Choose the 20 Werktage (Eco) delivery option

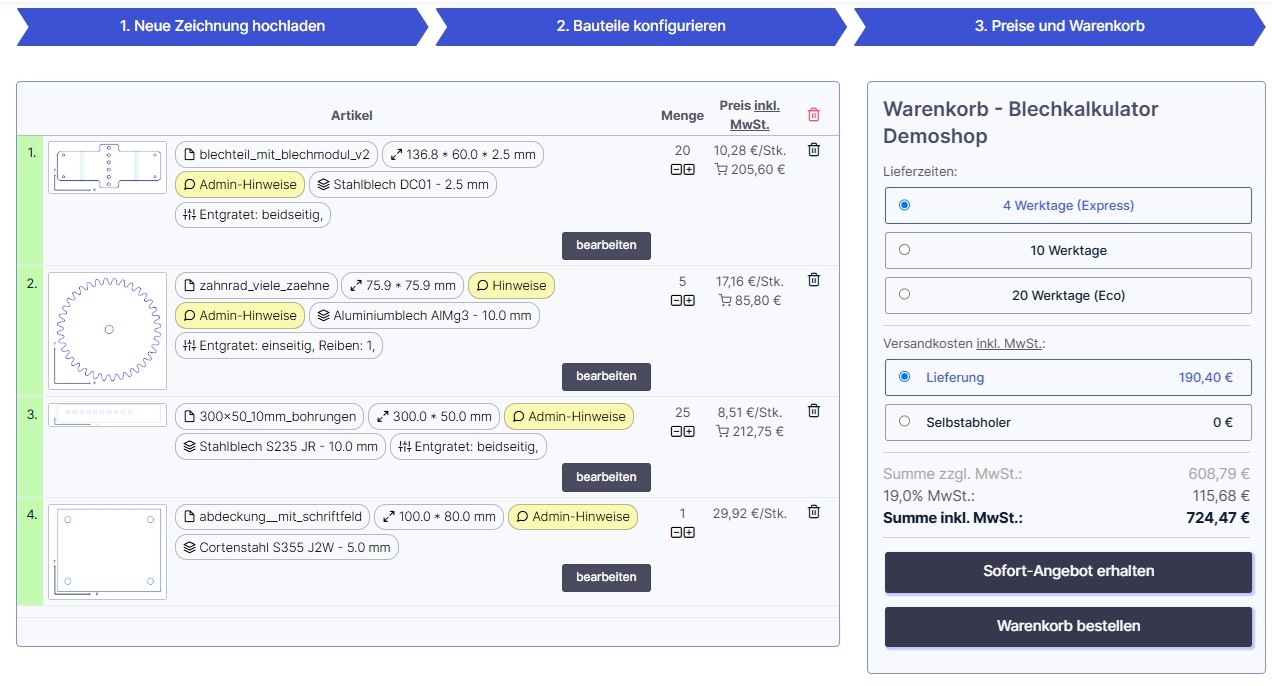(x=1068, y=295)
